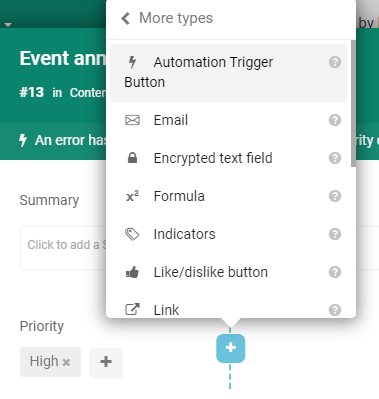Click the lock icon for Encrypted text field
The width and height of the screenshot is (379, 399).
click(132, 158)
